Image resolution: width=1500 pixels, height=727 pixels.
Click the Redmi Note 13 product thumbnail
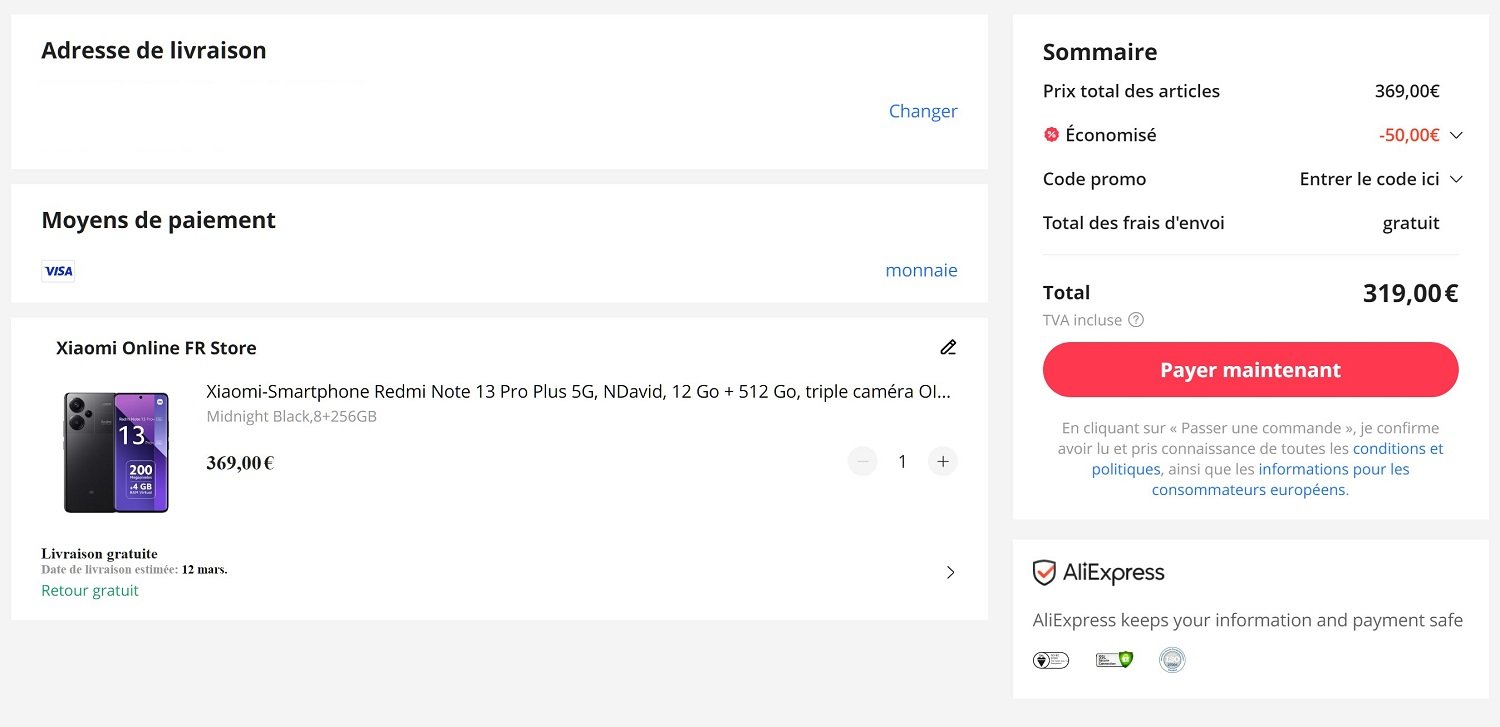tap(116, 452)
